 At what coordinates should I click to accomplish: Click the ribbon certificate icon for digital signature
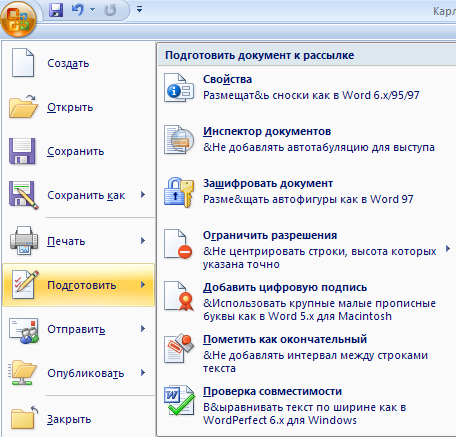pos(179,296)
